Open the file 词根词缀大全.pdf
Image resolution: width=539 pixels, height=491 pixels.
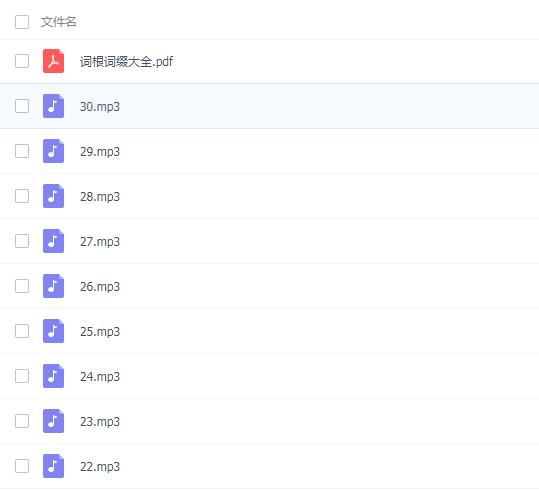click(126, 62)
